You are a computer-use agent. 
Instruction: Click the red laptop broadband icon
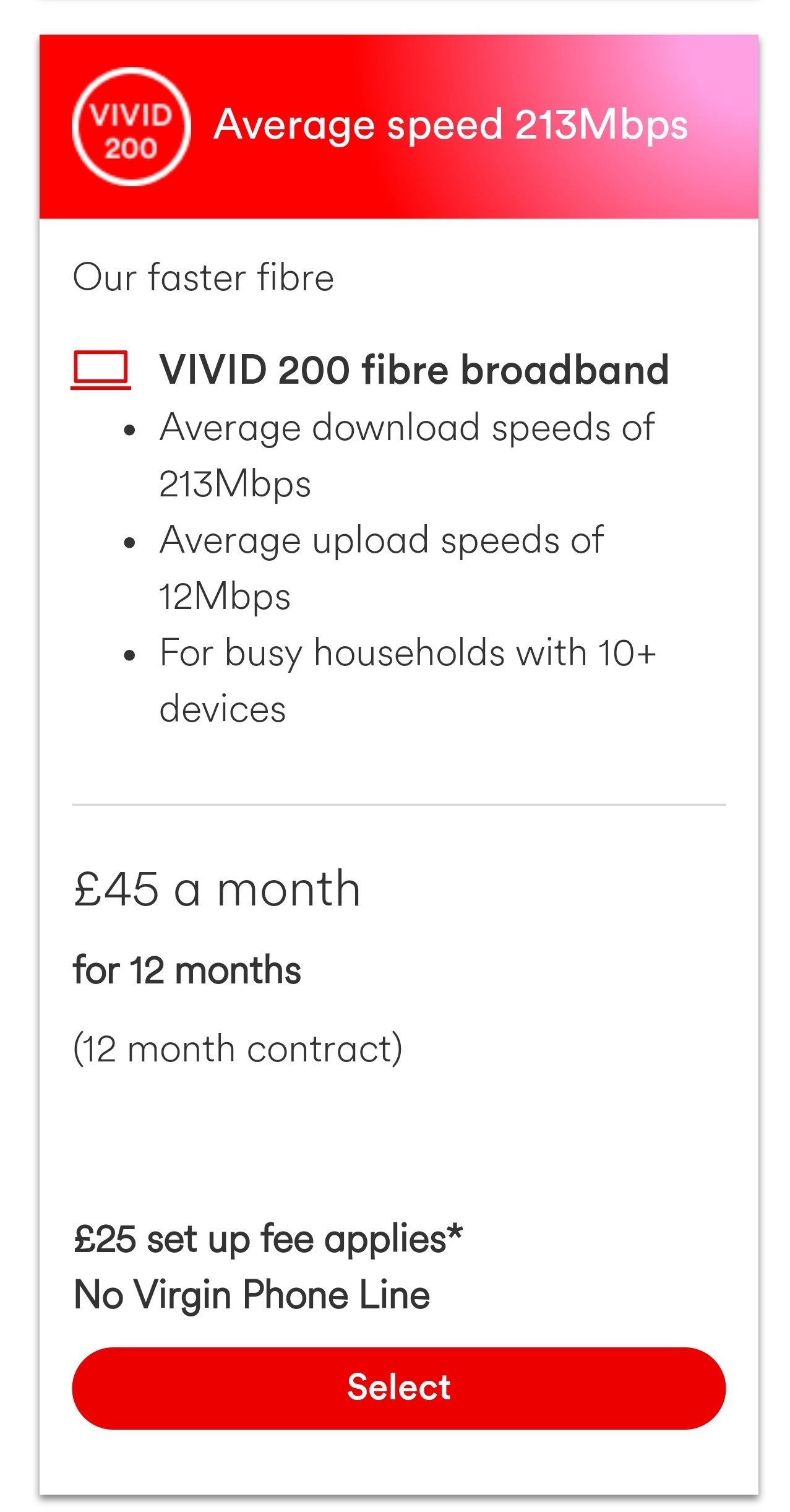pyautogui.click(x=101, y=370)
